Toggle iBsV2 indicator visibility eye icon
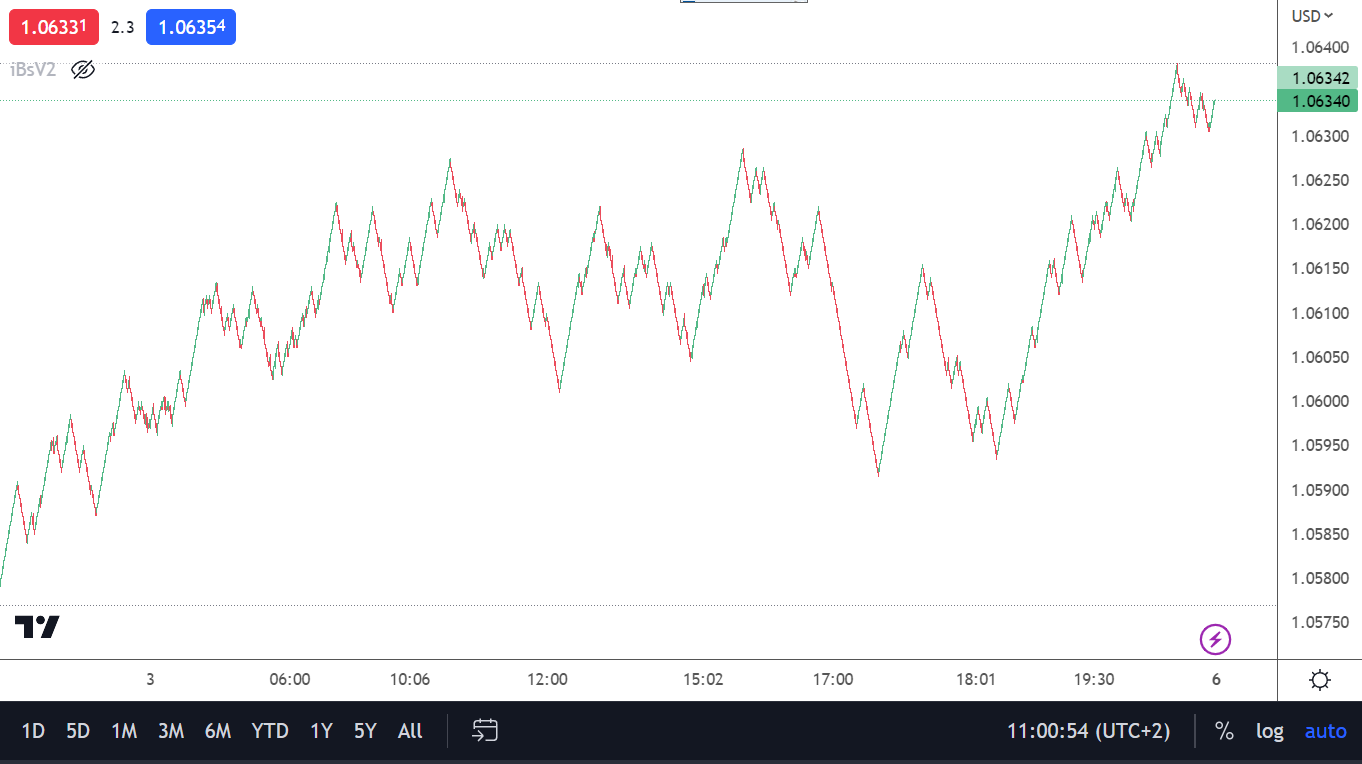 point(83,70)
